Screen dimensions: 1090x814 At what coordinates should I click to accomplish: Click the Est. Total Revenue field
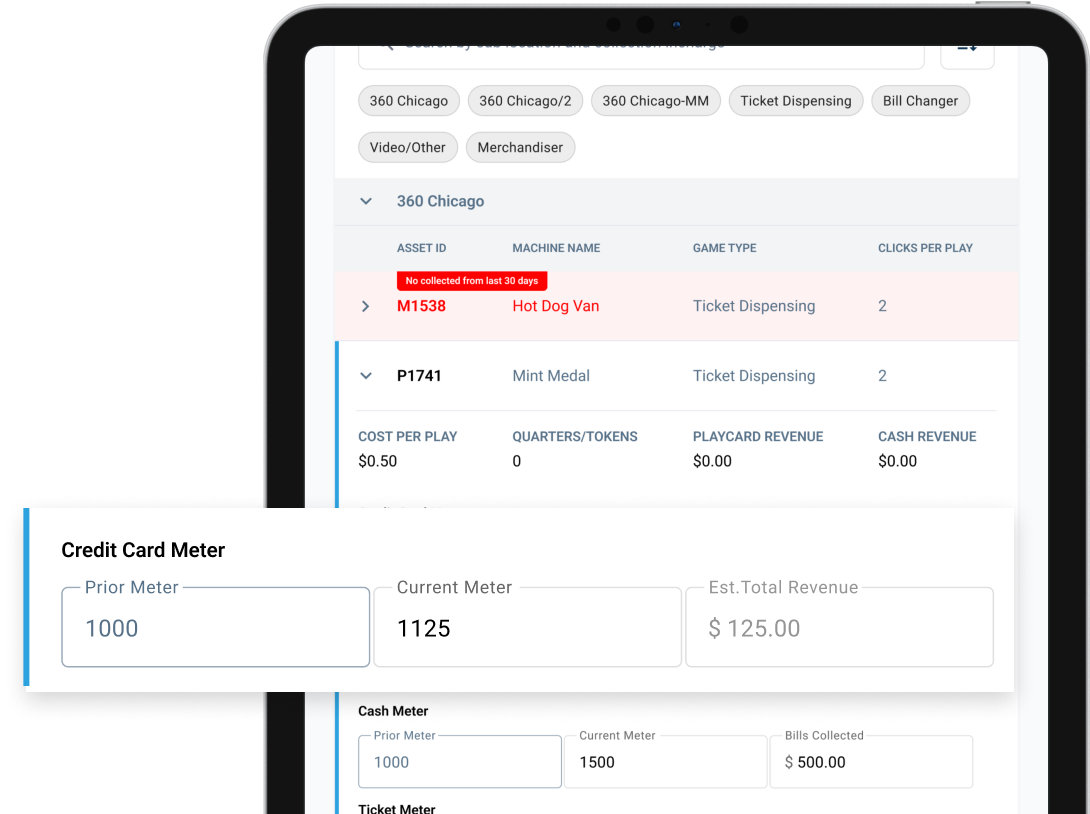(x=839, y=628)
